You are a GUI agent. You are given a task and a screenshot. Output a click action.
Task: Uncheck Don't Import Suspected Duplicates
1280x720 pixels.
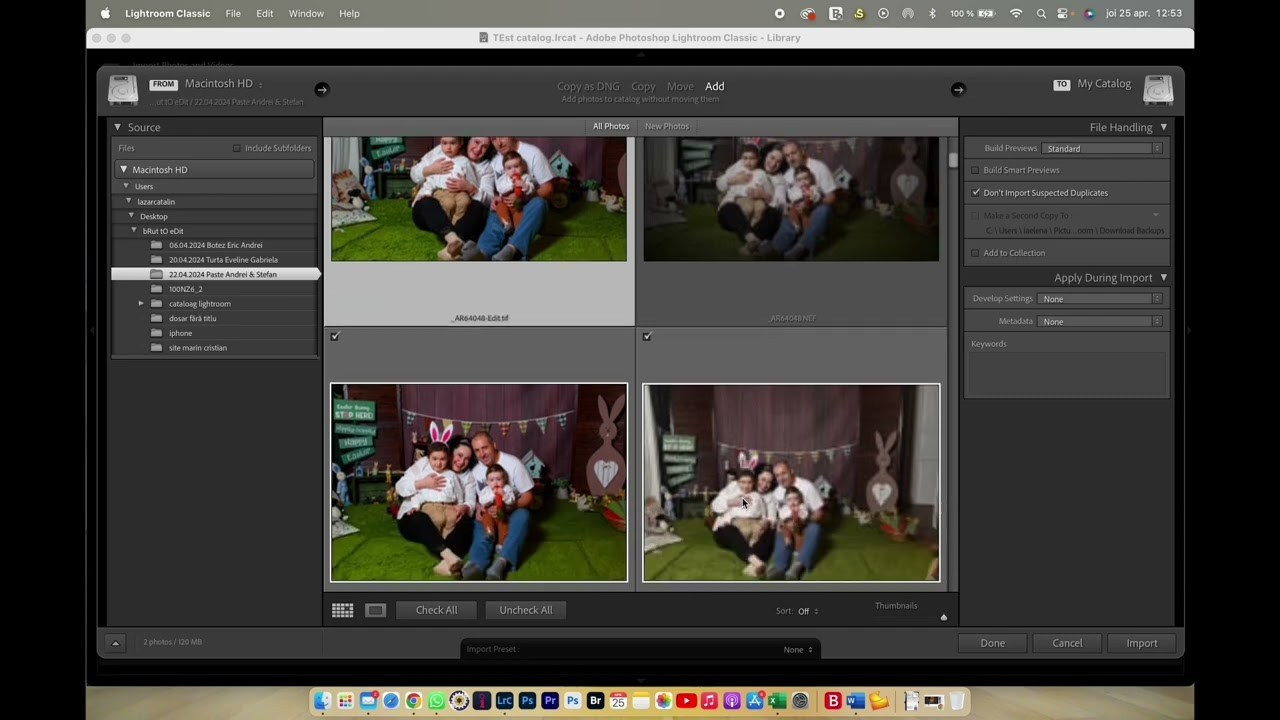pyautogui.click(x=975, y=192)
